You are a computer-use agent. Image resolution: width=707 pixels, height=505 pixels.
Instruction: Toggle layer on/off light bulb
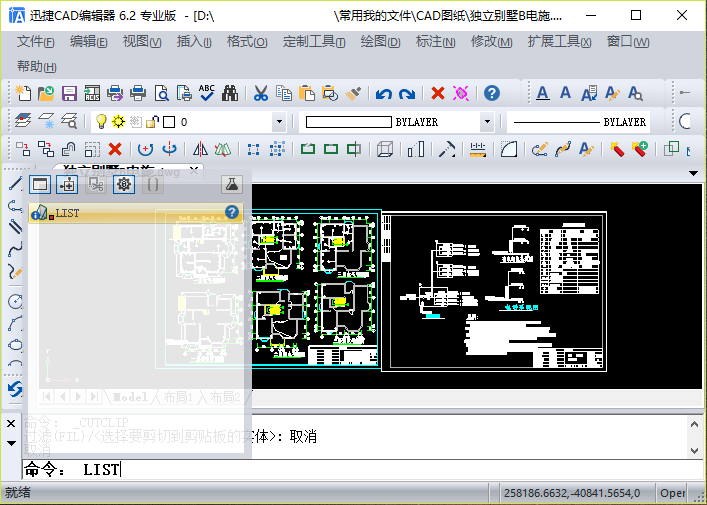click(x=101, y=122)
